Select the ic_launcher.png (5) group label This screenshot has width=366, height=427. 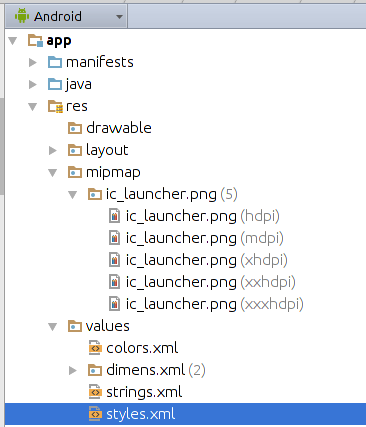[x=172, y=194]
